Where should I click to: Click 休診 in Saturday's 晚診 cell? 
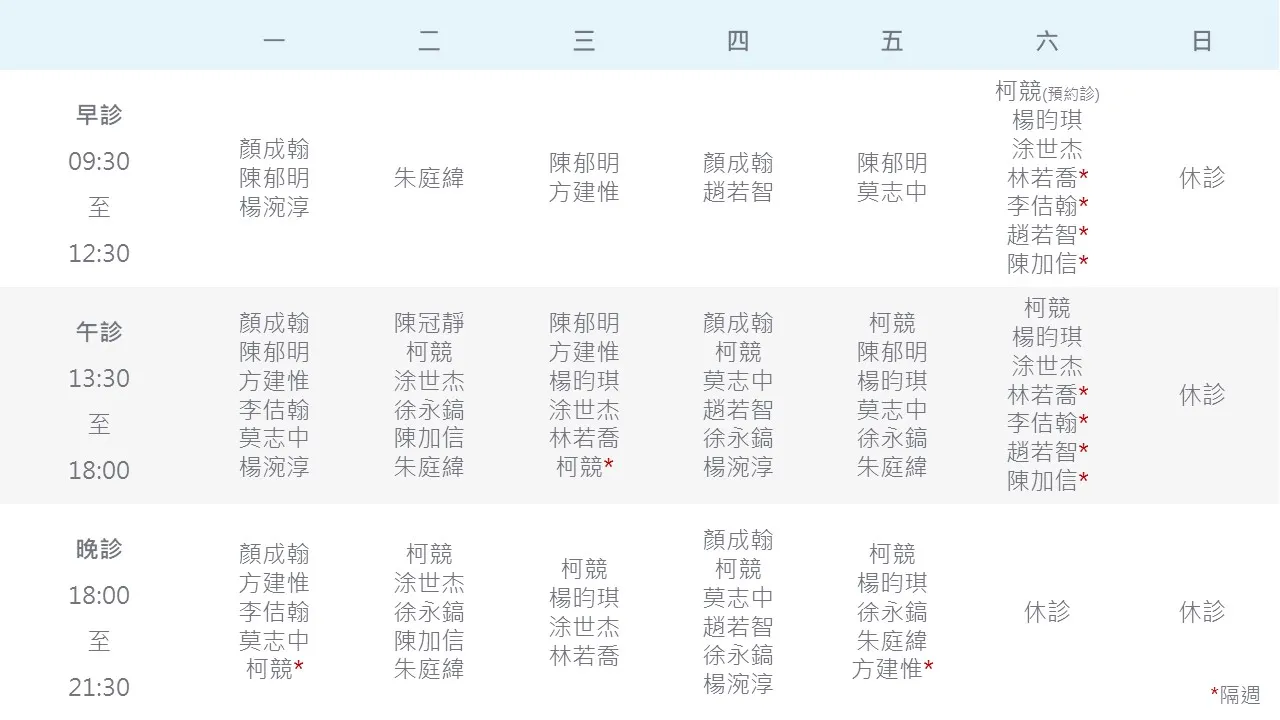[1047, 612]
